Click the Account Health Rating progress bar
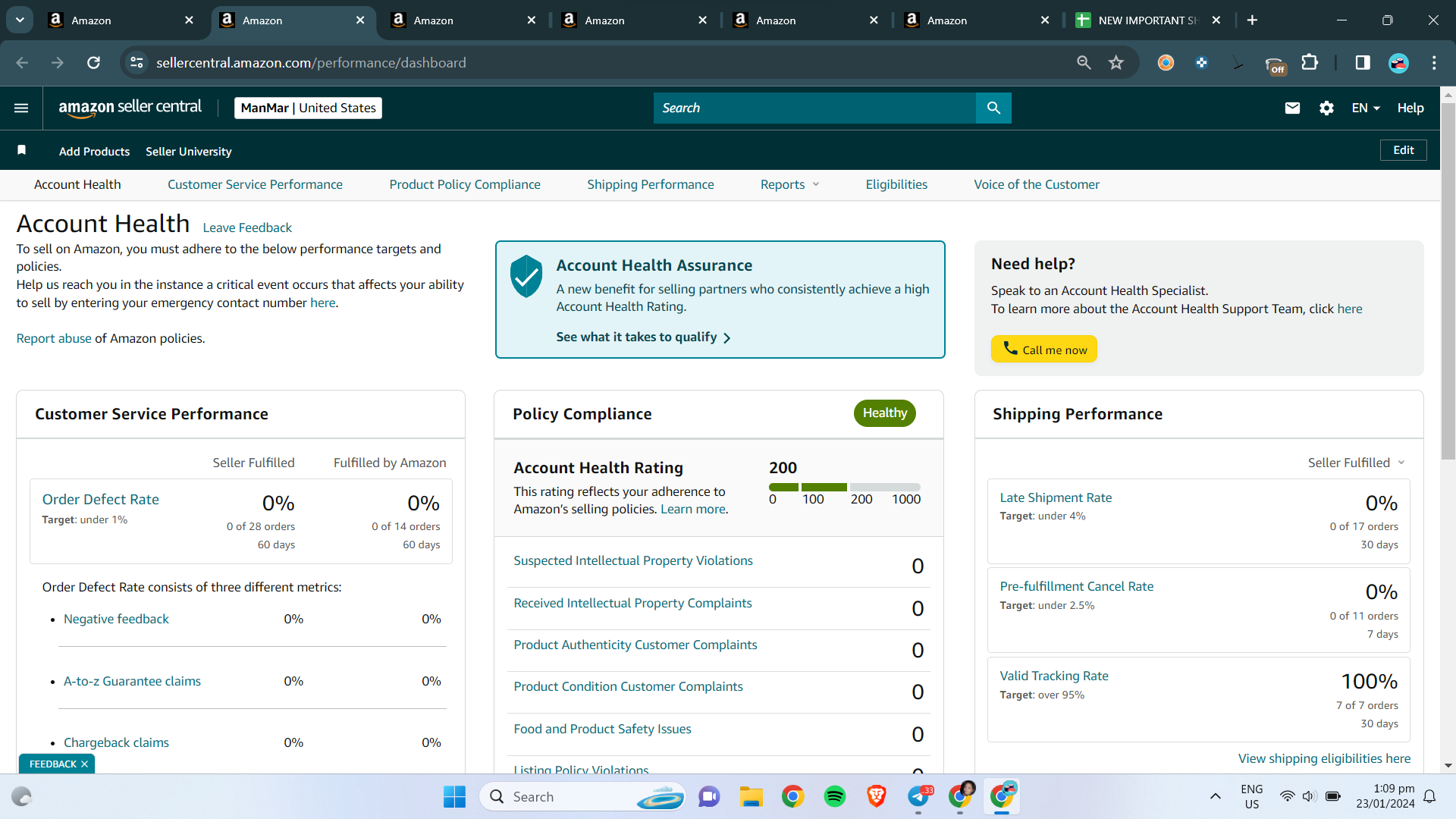The height and width of the screenshot is (819, 1456). tap(845, 487)
